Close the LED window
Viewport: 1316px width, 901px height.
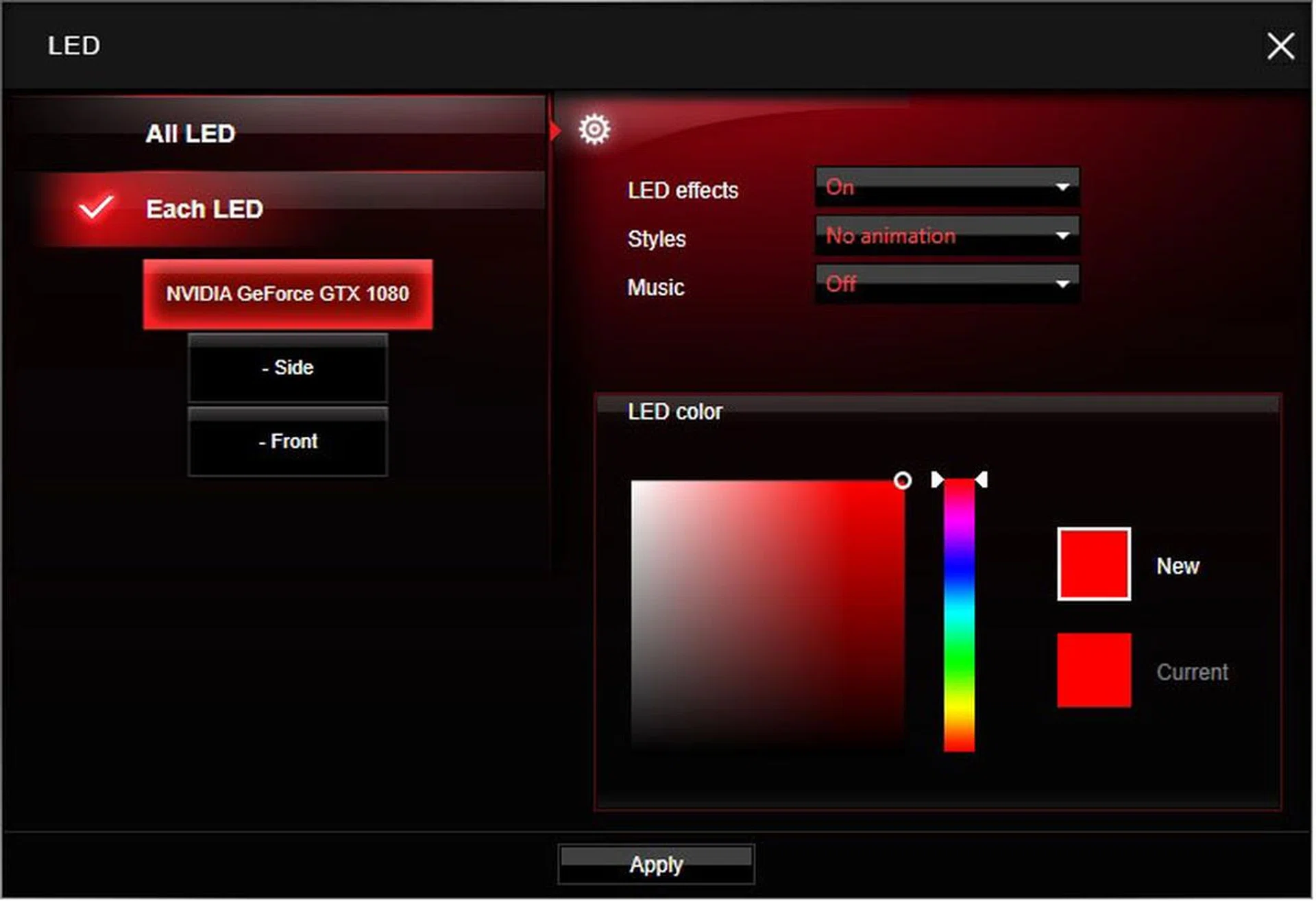(x=1280, y=47)
